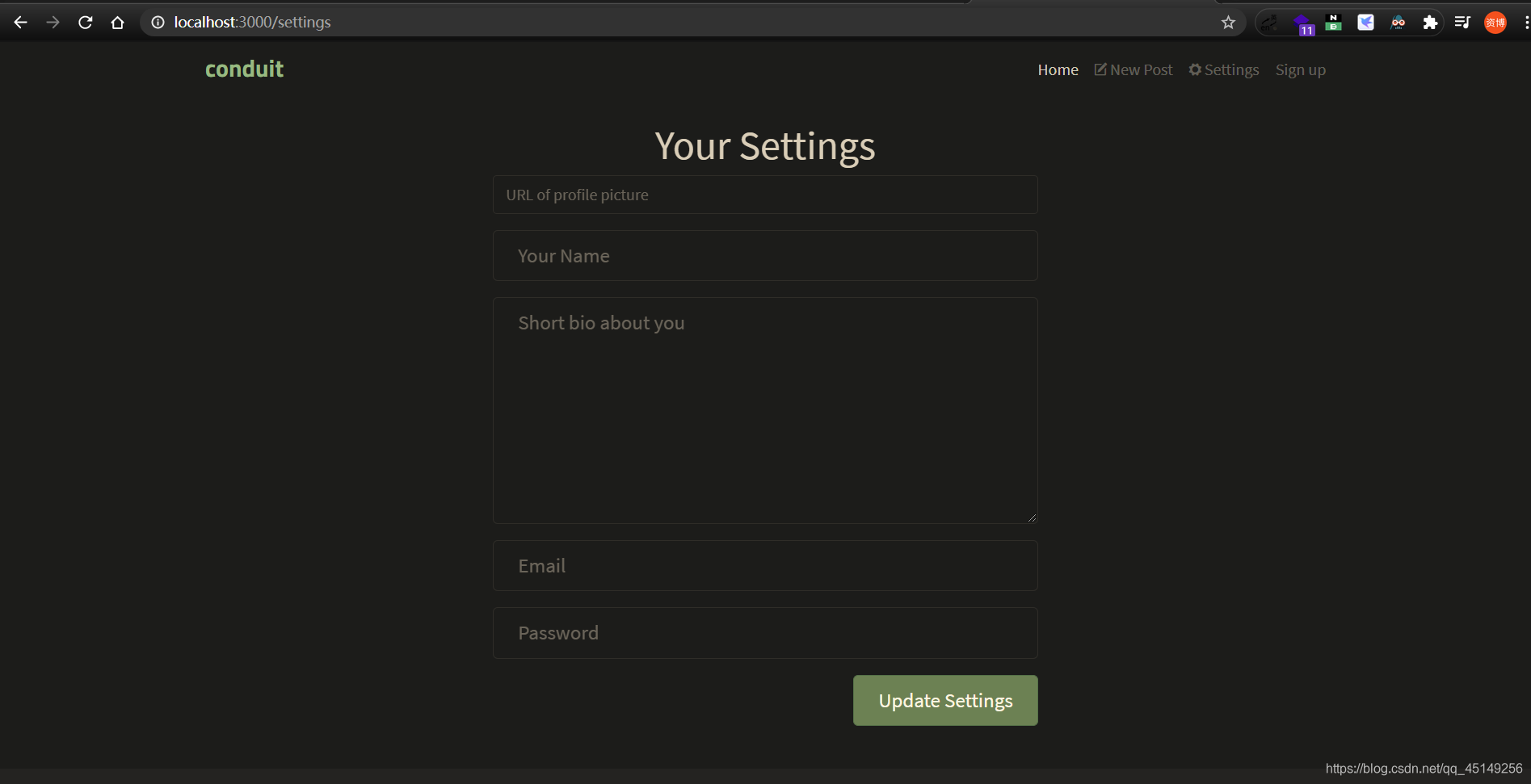Focus the Password field
Image resolution: width=1531 pixels, height=784 pixels.
765,633
